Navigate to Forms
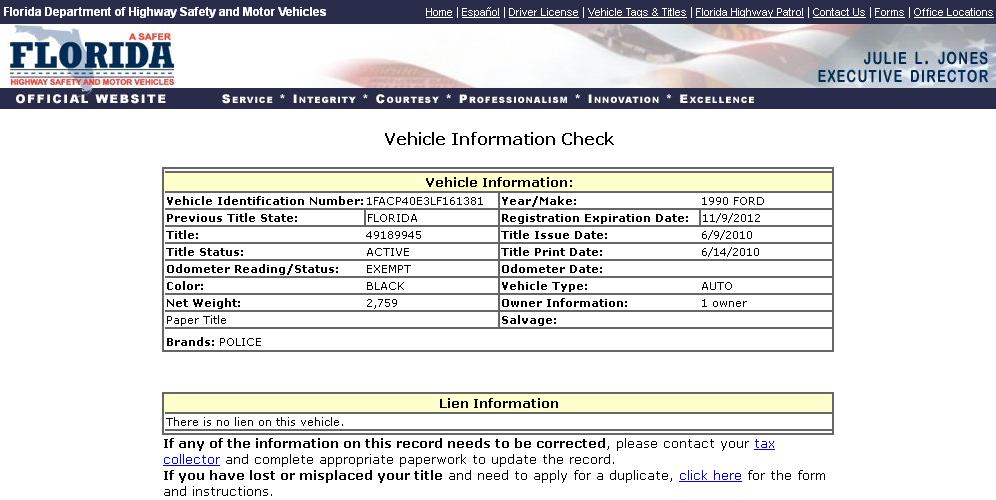Viewport: 996px width, 500px height. [x=889, y=12]
